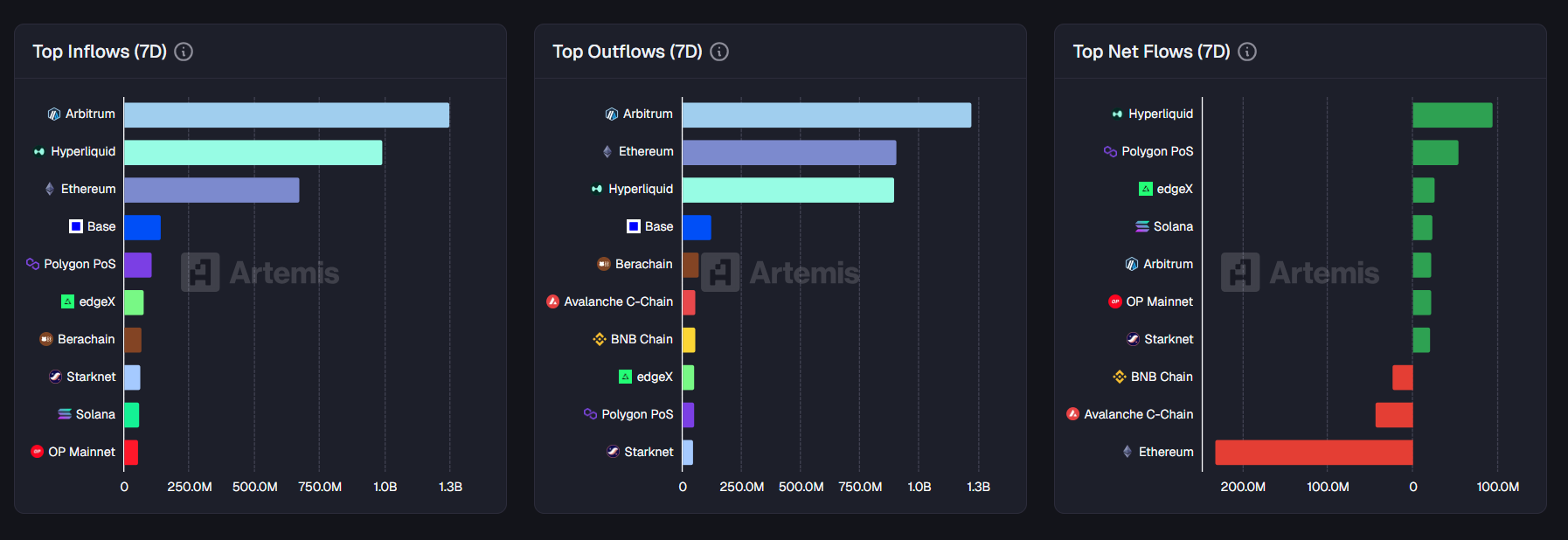The height and width of the screenshot is (540, 1568).
Task: Click the Berachain bear icon in Top Outflows
Action: (x=604, y=264)
